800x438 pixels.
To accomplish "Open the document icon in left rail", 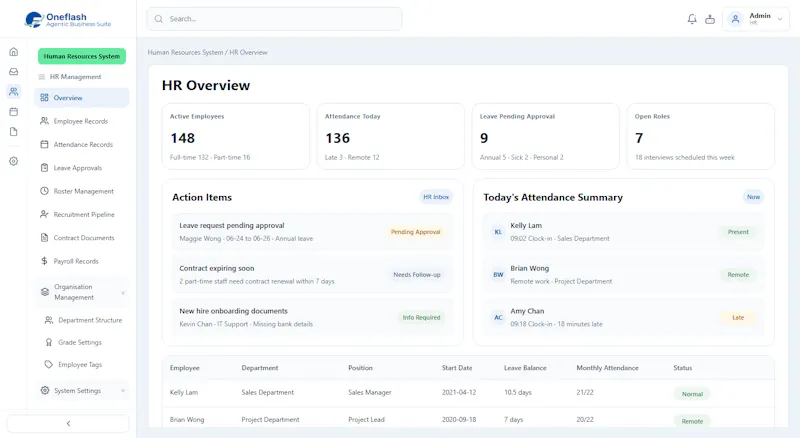I will click(x=14, y=131).
